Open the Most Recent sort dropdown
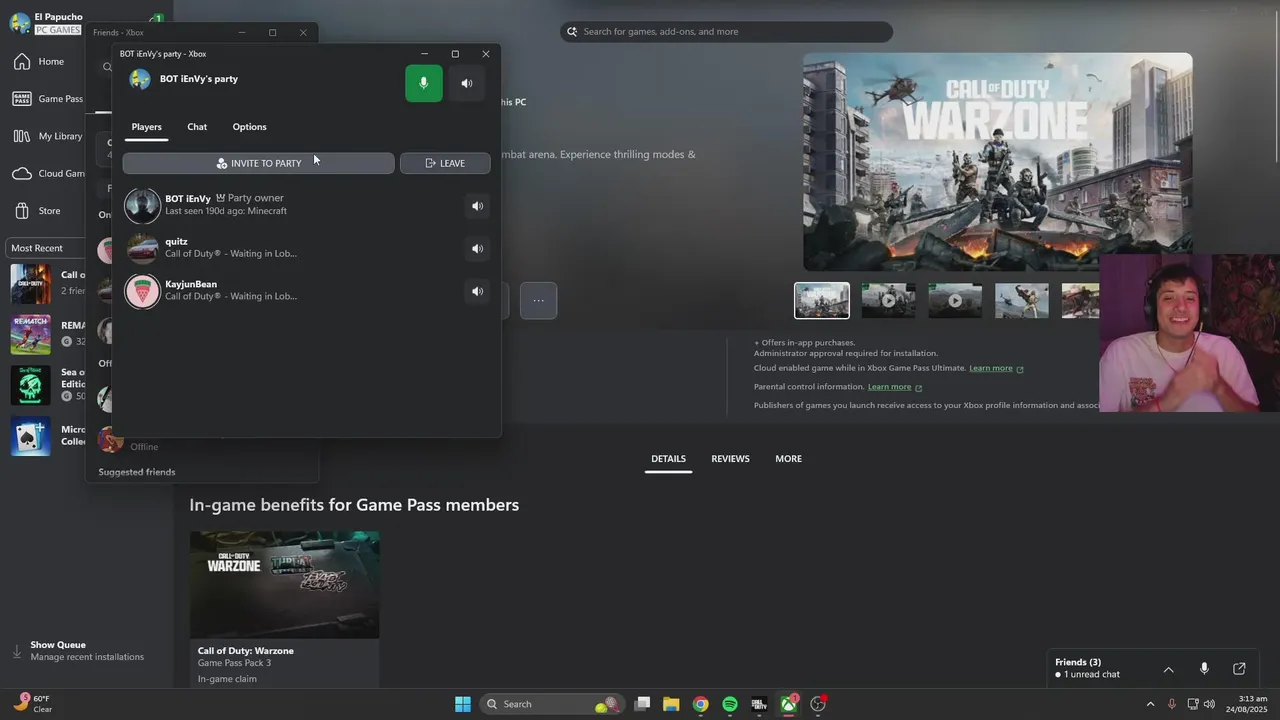This screenshot has width=1280, height=720. [46, 248]
